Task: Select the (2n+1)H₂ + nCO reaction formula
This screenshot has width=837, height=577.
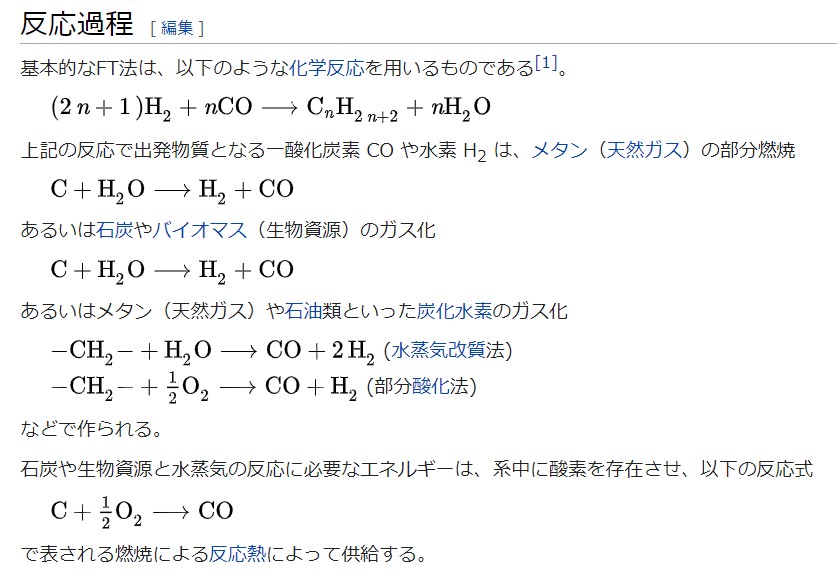Action: (x=270, y=107)
